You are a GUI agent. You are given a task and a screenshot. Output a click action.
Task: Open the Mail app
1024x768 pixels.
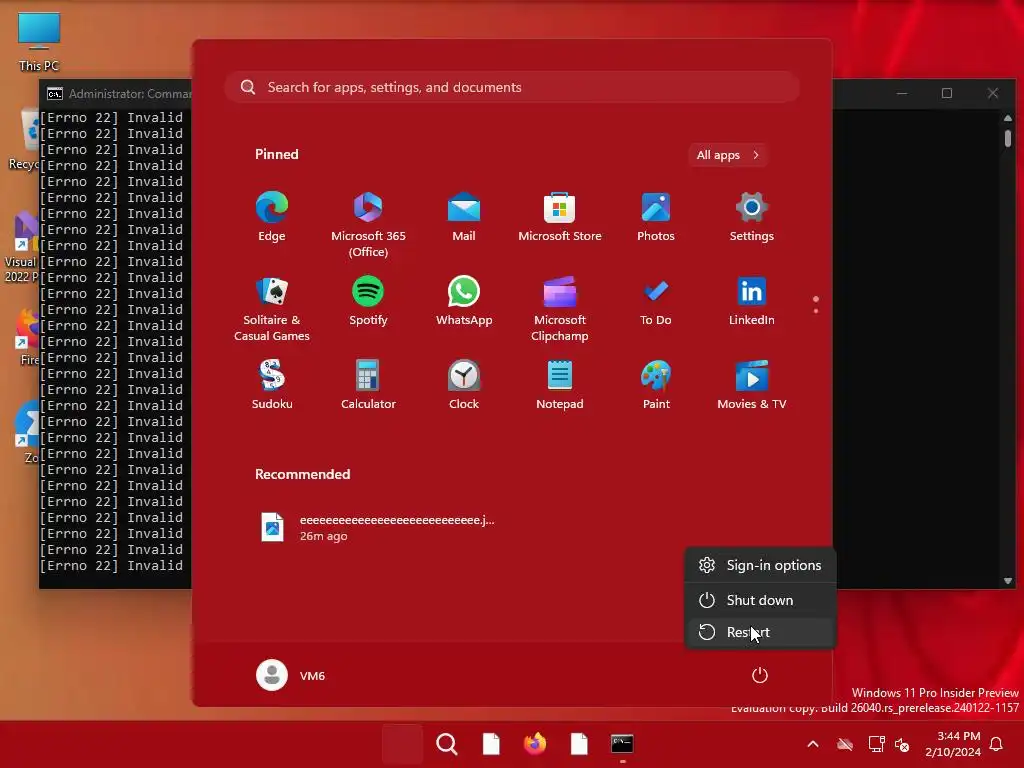pyautogui.click(x=464, y=217)
